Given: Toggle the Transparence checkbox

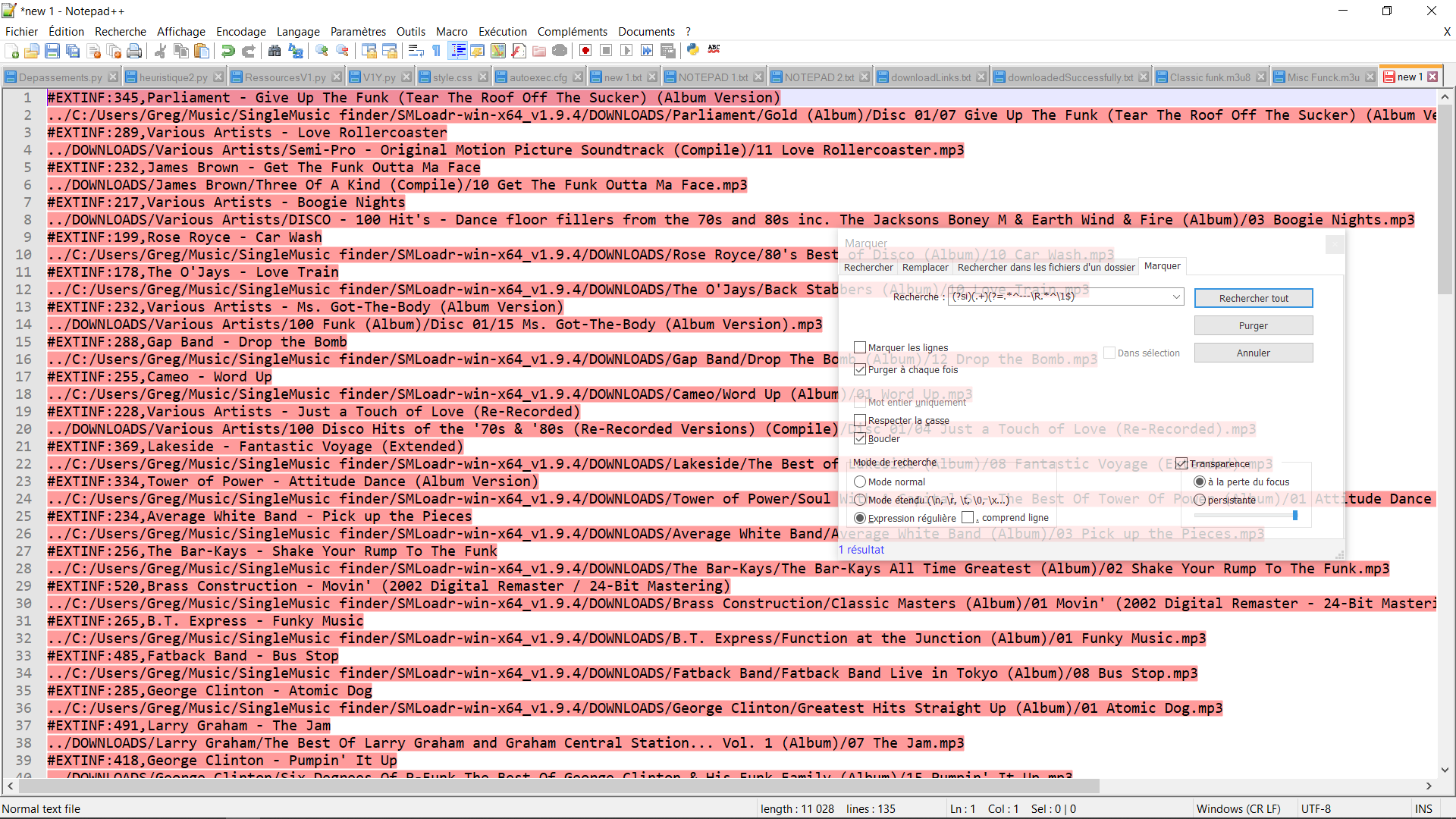Looking at the screenshot, I should pyautogui.click(x=1181, y=463).
